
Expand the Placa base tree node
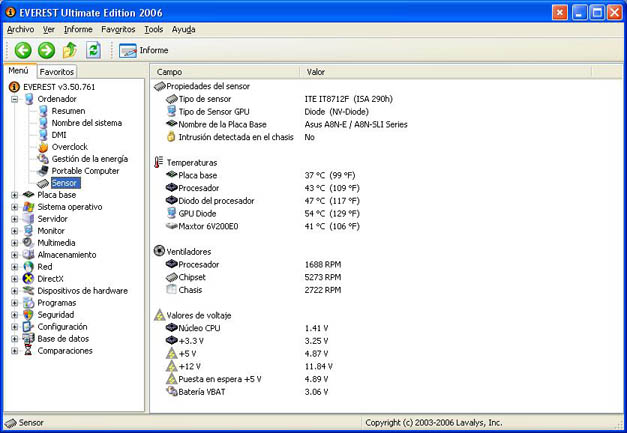[14, 195]
